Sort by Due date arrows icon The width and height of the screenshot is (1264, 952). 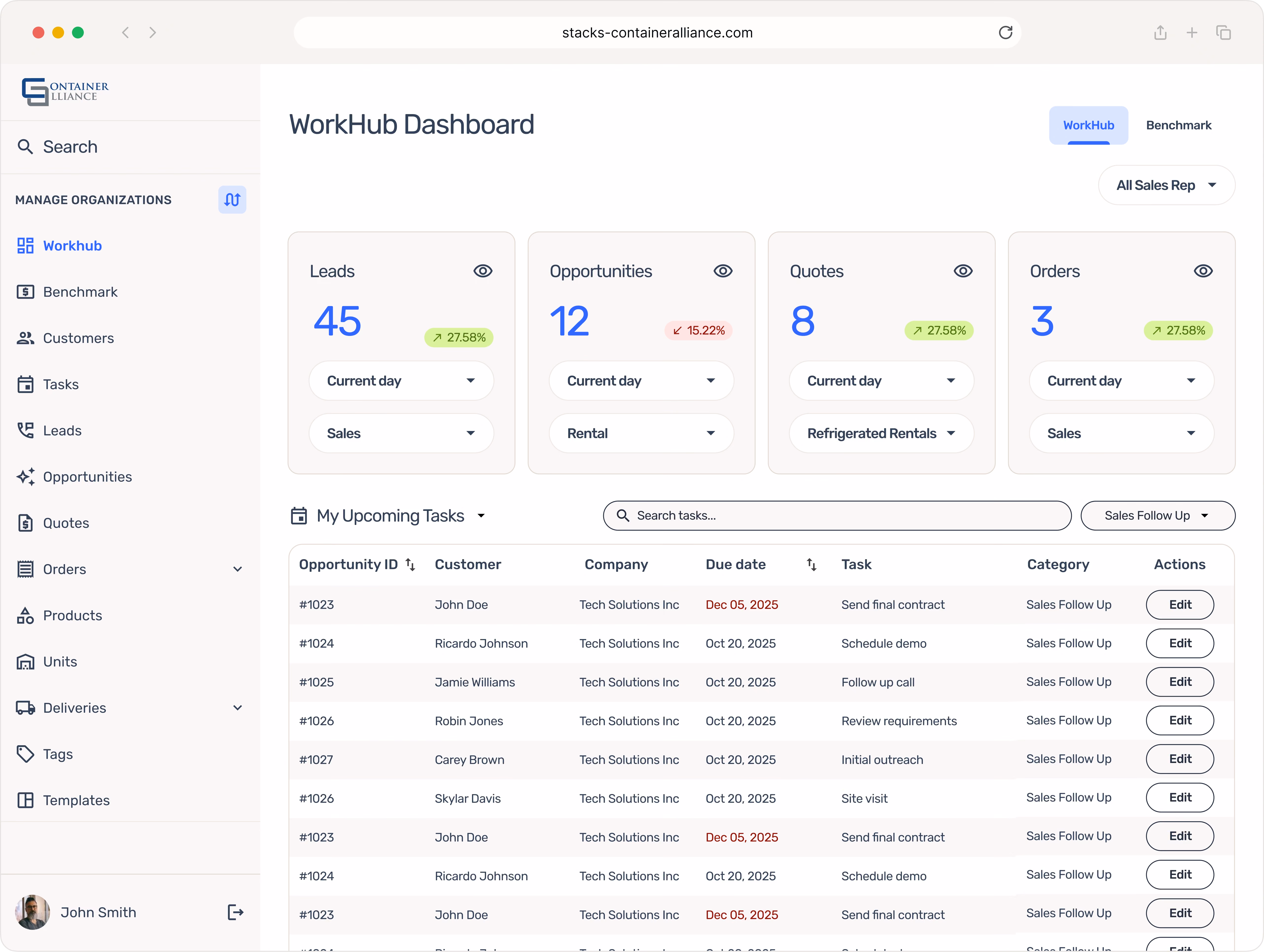811,565
